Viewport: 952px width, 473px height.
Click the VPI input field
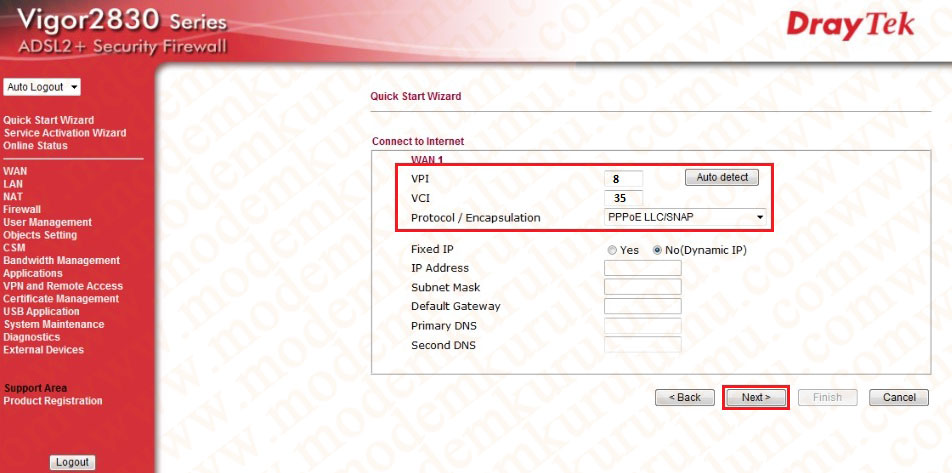[x=624, y=179]
